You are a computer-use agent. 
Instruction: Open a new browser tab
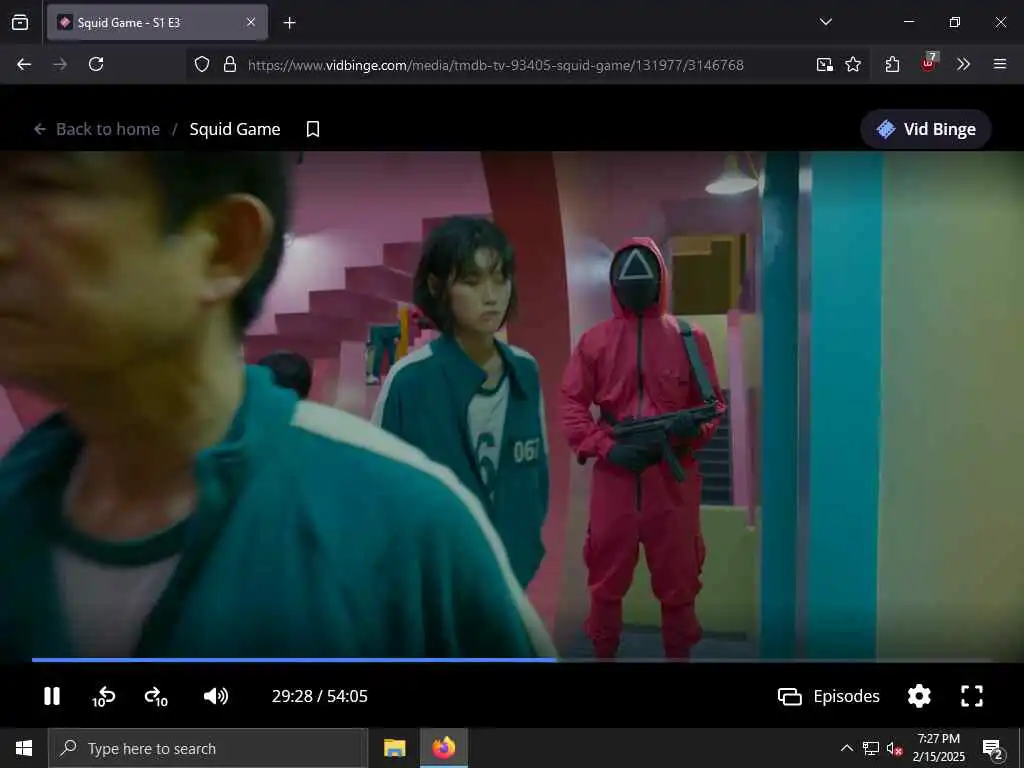click(289, 23)
